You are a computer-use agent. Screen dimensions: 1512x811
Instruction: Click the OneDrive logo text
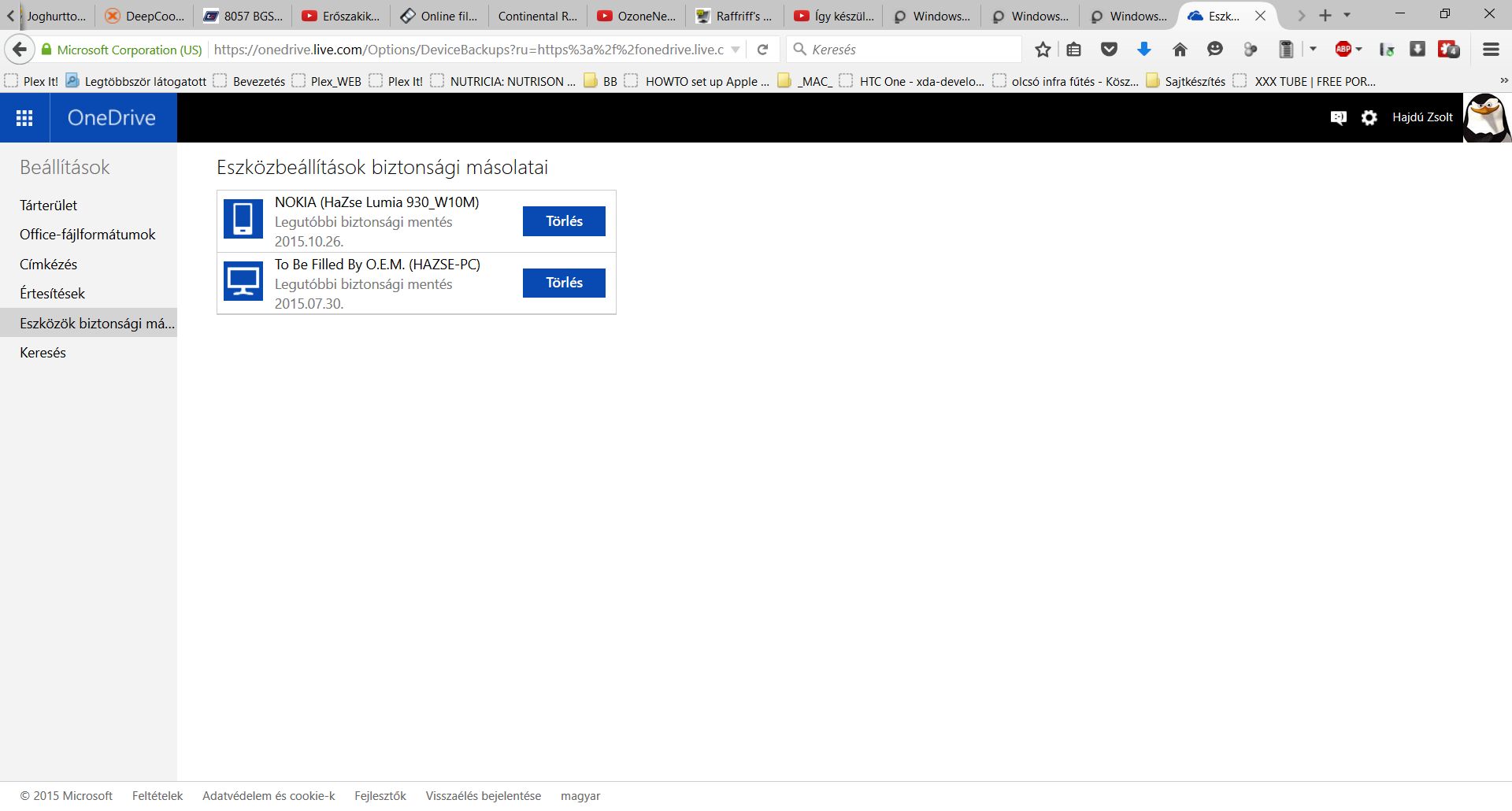(112, 117)
